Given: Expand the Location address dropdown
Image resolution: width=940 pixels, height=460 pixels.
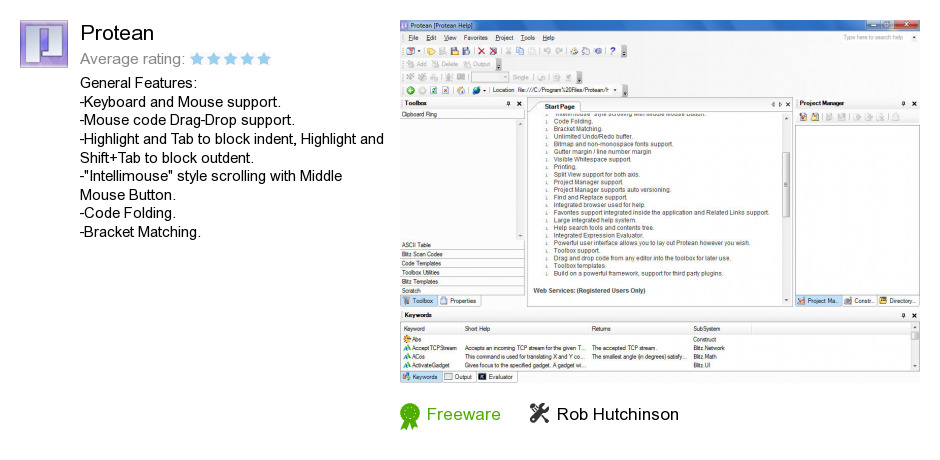Looking at the screenshot, I should [x=615, y=90].
